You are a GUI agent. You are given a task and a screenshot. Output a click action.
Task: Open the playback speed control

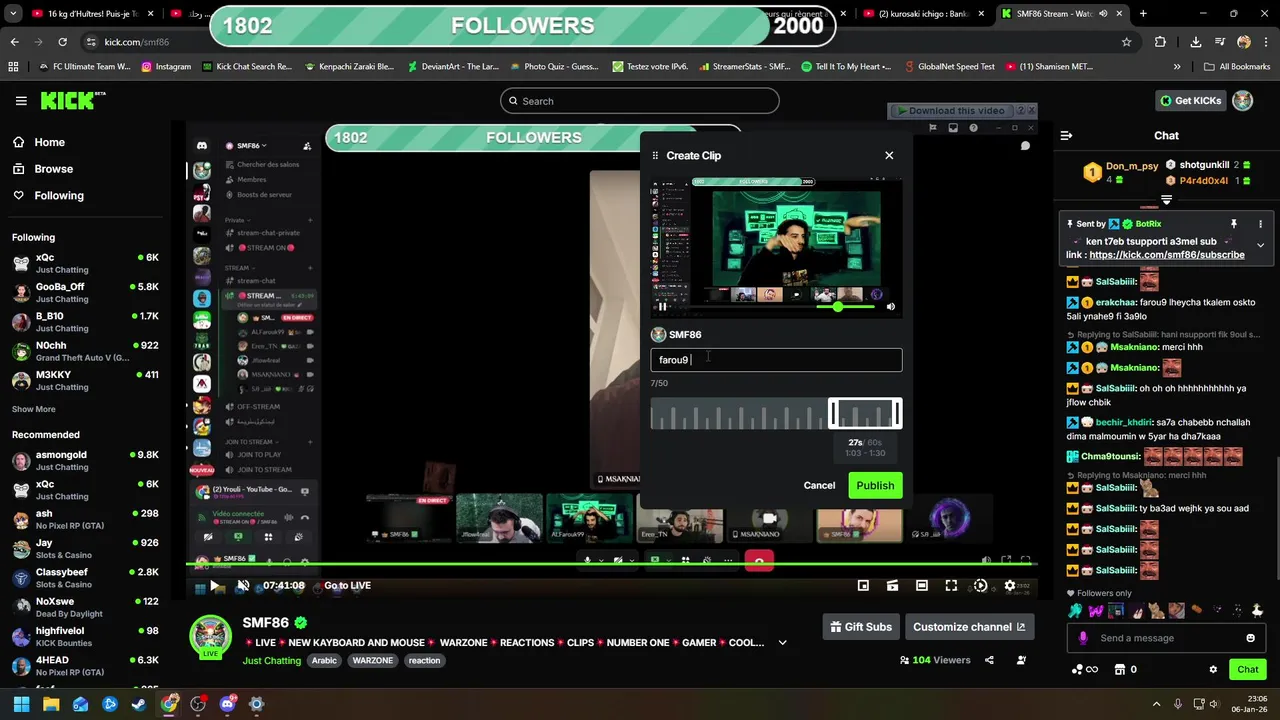[980, 586]
